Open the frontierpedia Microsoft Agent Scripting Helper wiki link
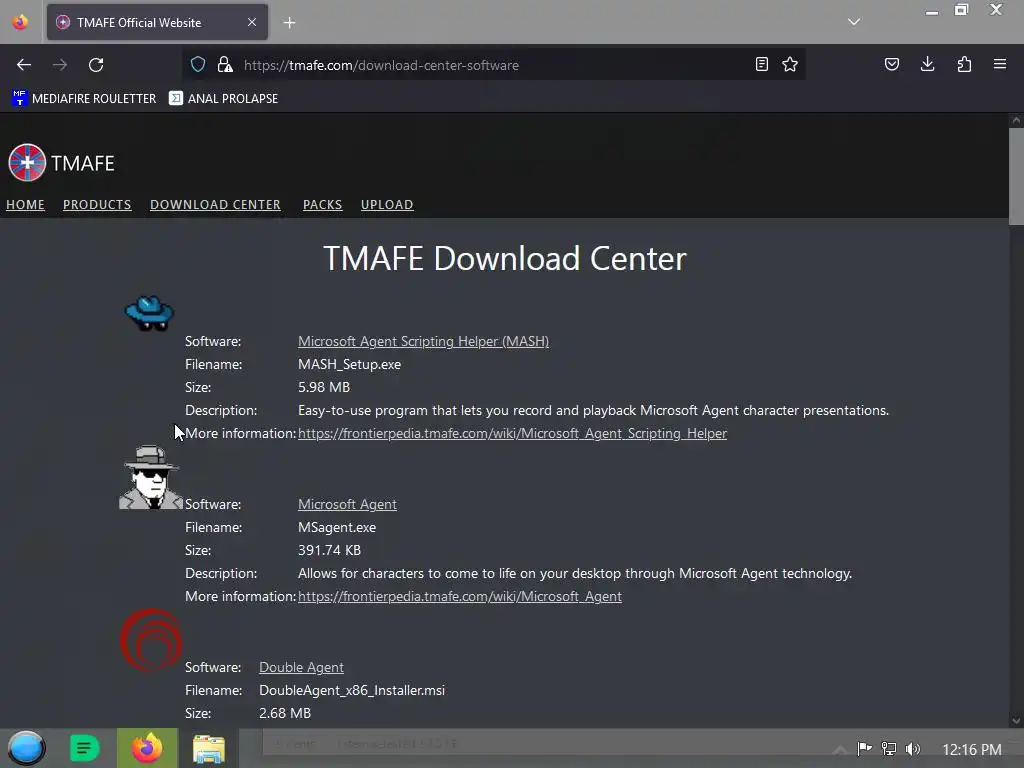 (512, 433)
